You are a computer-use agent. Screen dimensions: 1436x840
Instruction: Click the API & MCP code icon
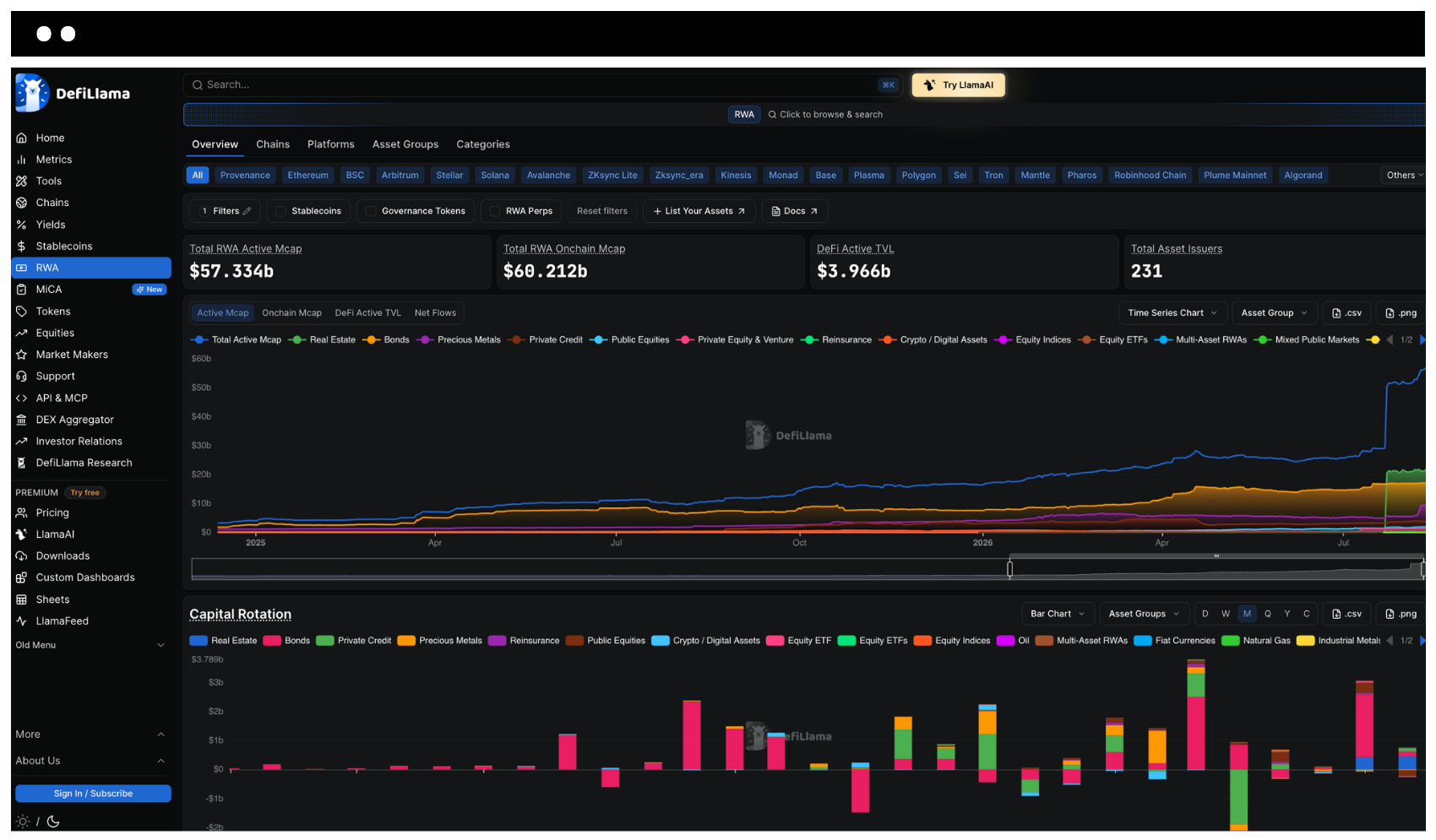coord(22,398)
